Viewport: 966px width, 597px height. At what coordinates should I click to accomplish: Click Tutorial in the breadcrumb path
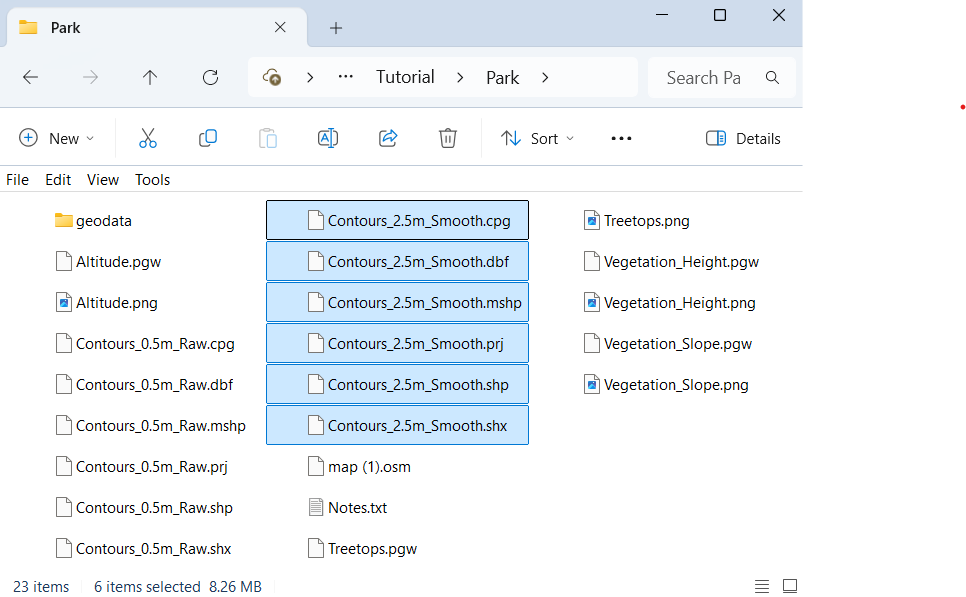(405, 78)
